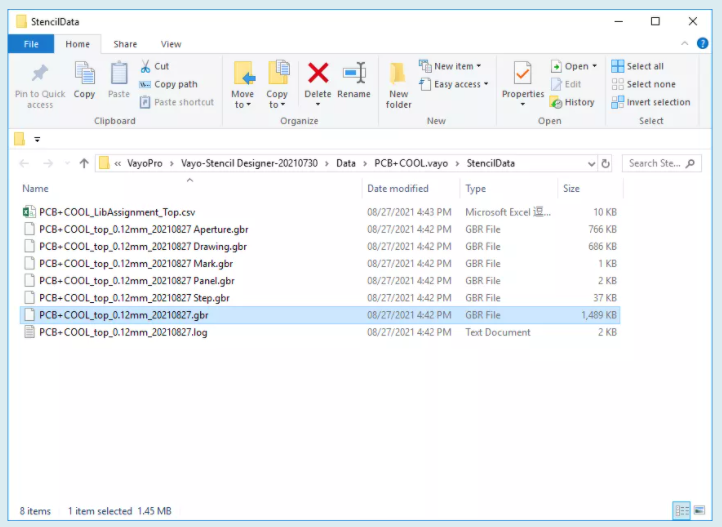Open the Delete options dropdown arrow
722x527 pixels.
[318, 105]
